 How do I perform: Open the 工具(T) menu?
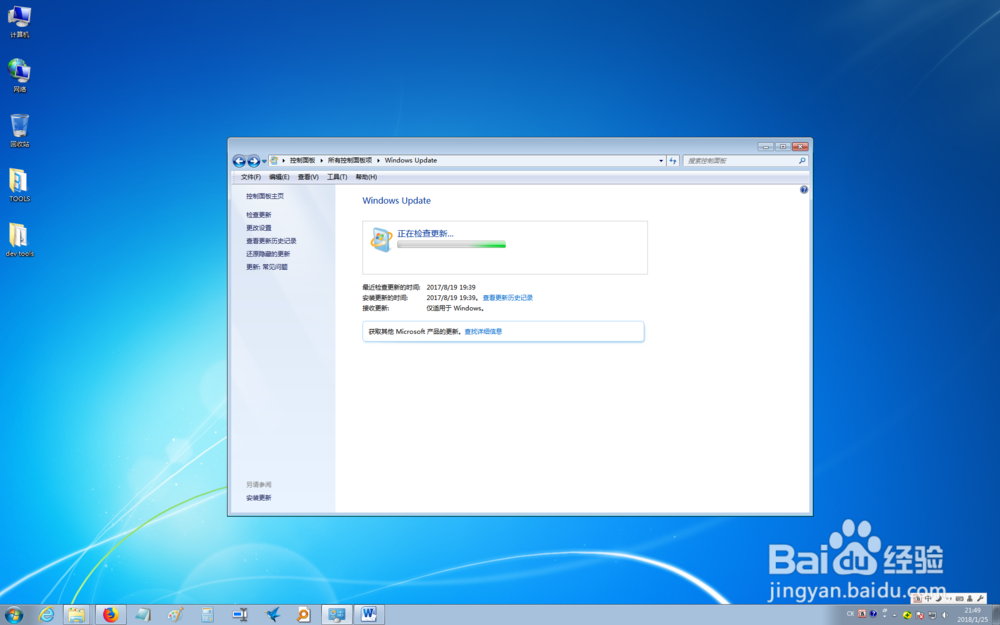tap(337, 177)
